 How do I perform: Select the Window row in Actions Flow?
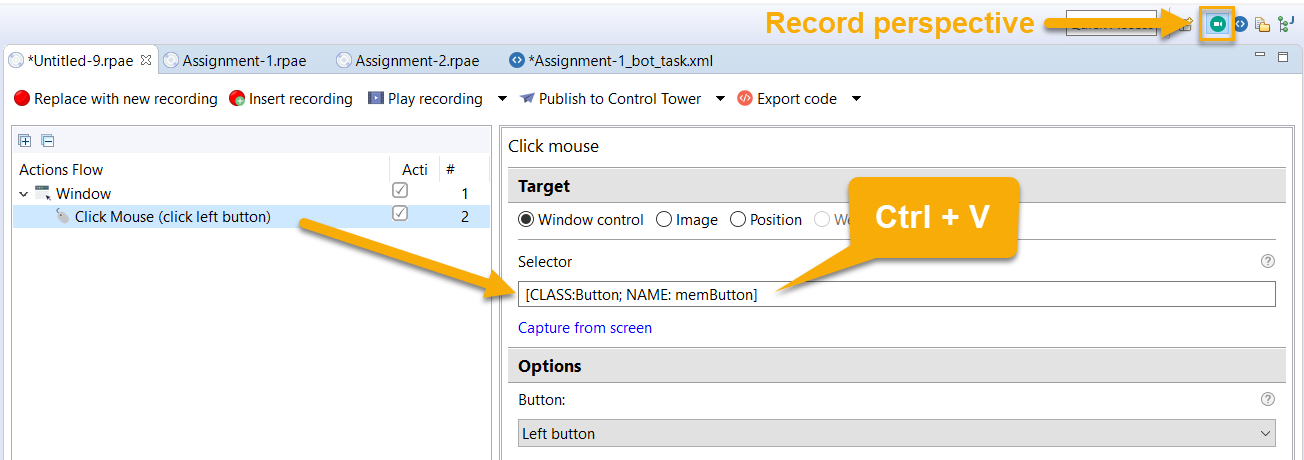(x=251, y=193)
